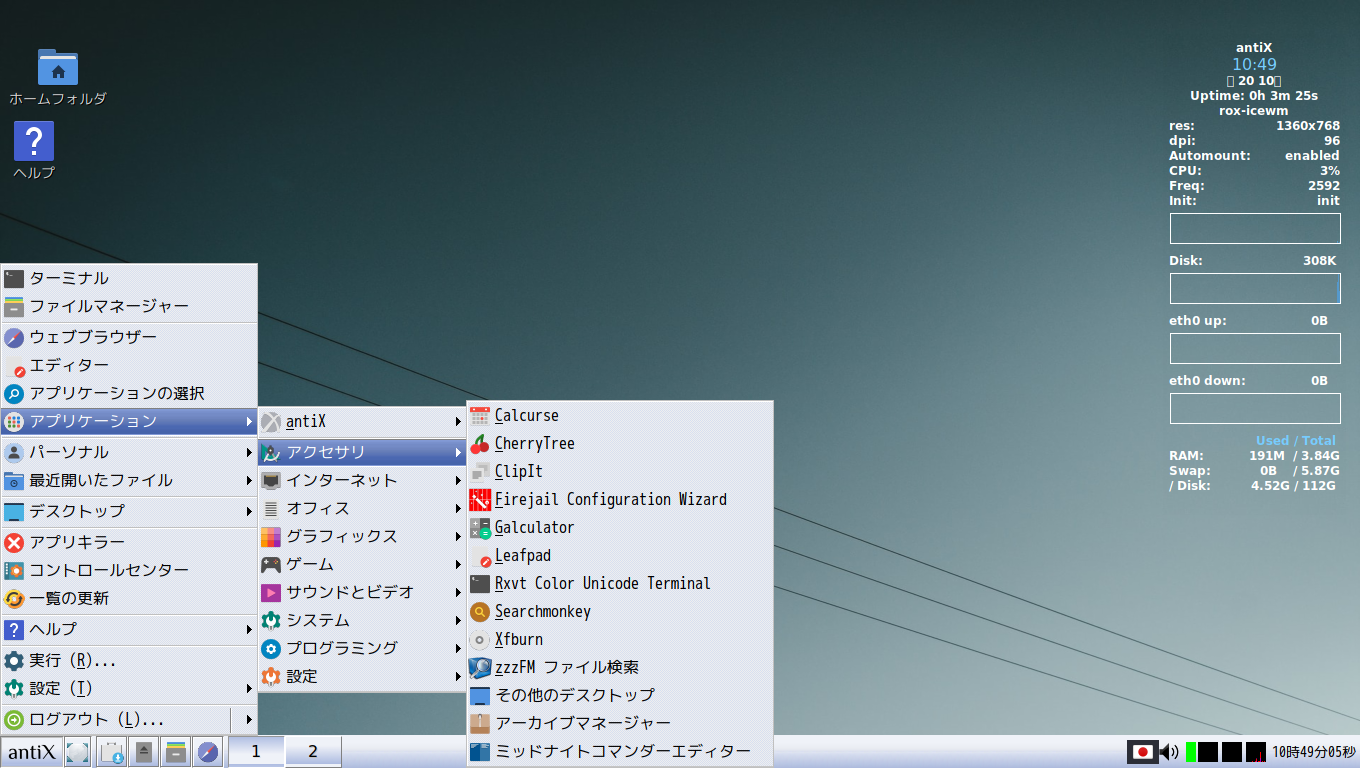Launch Searchmonkey search tool
This screenshot has height=768, width=1360.
click(620, 611)
